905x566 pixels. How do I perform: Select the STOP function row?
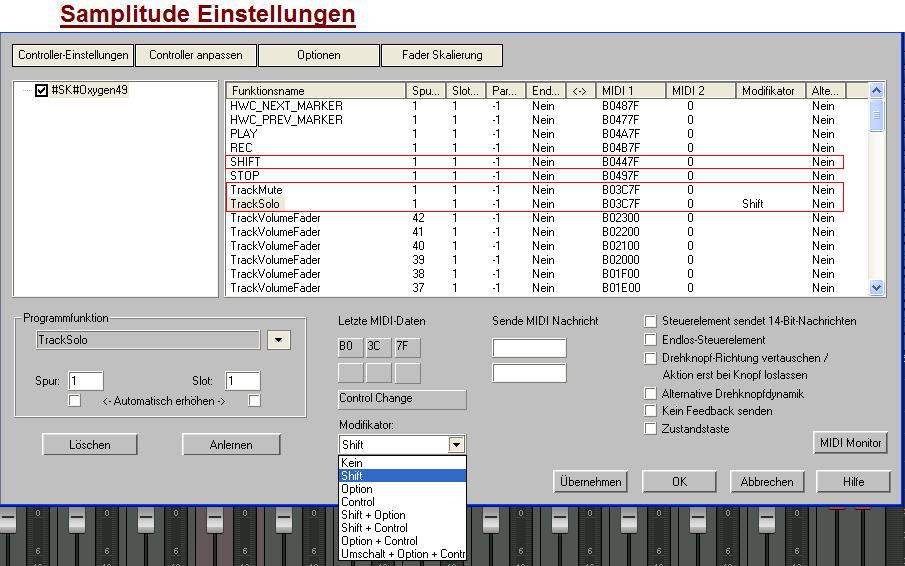click(546, 176)
